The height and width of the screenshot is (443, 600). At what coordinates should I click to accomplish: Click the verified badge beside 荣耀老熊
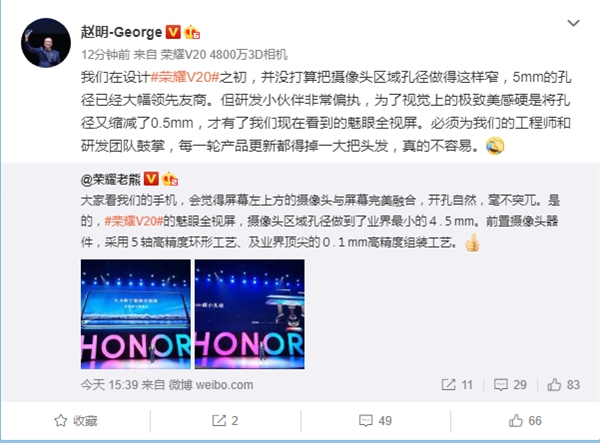(x=152, y=179)
